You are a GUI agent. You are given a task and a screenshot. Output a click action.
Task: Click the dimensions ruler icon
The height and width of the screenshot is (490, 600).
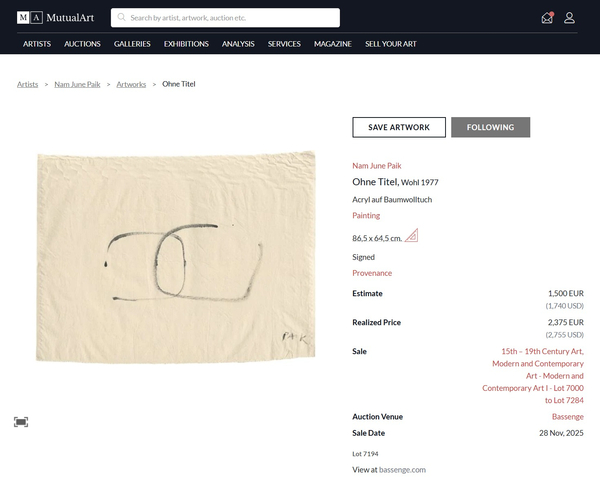(x=411, y=237)
